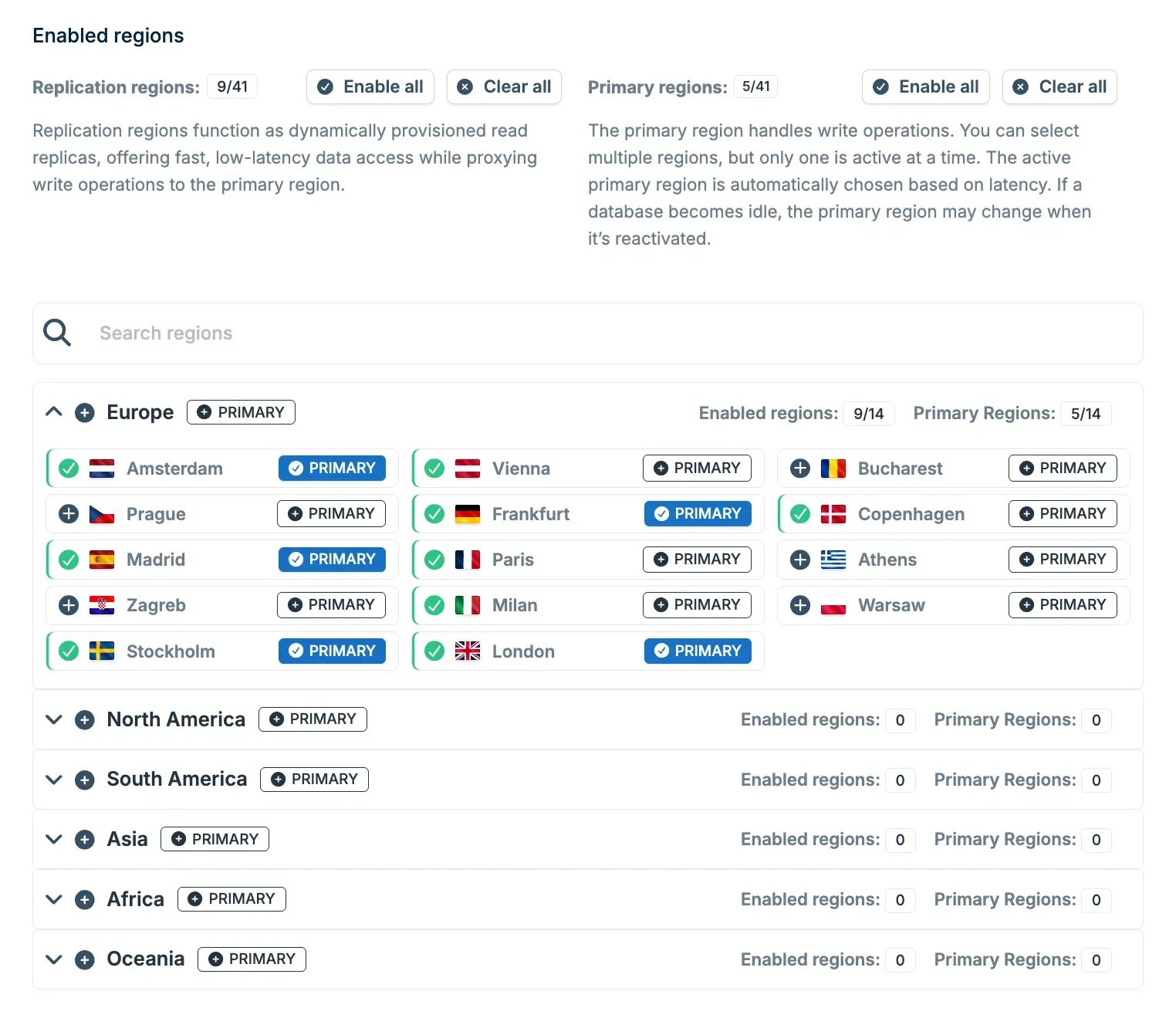Click Enable all for replication regions

pos(370,87)
